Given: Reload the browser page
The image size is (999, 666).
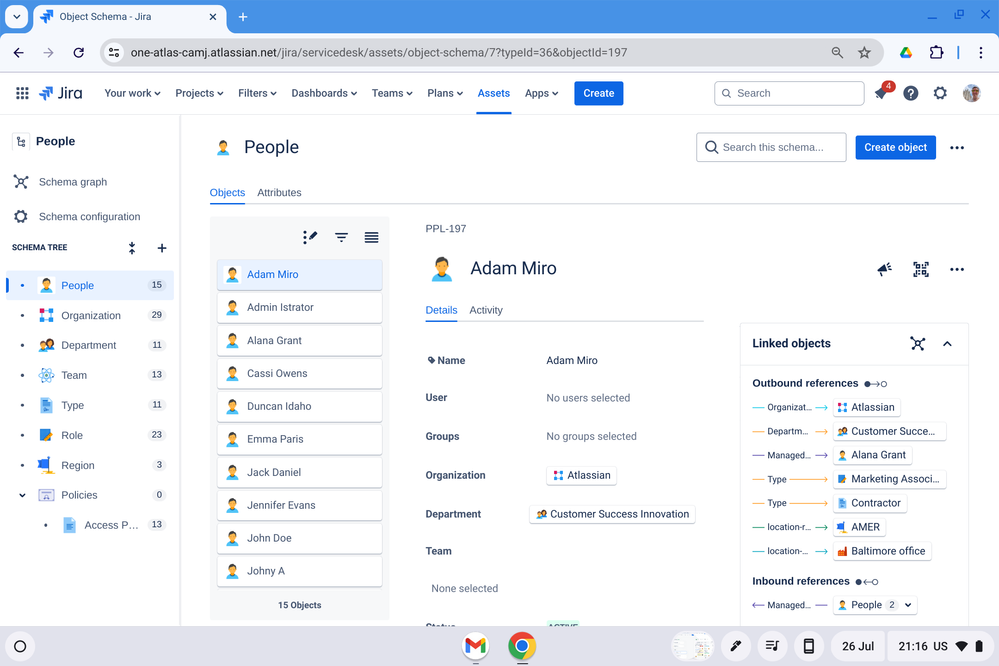Looking at the screenshot, I should click(78, 52).
